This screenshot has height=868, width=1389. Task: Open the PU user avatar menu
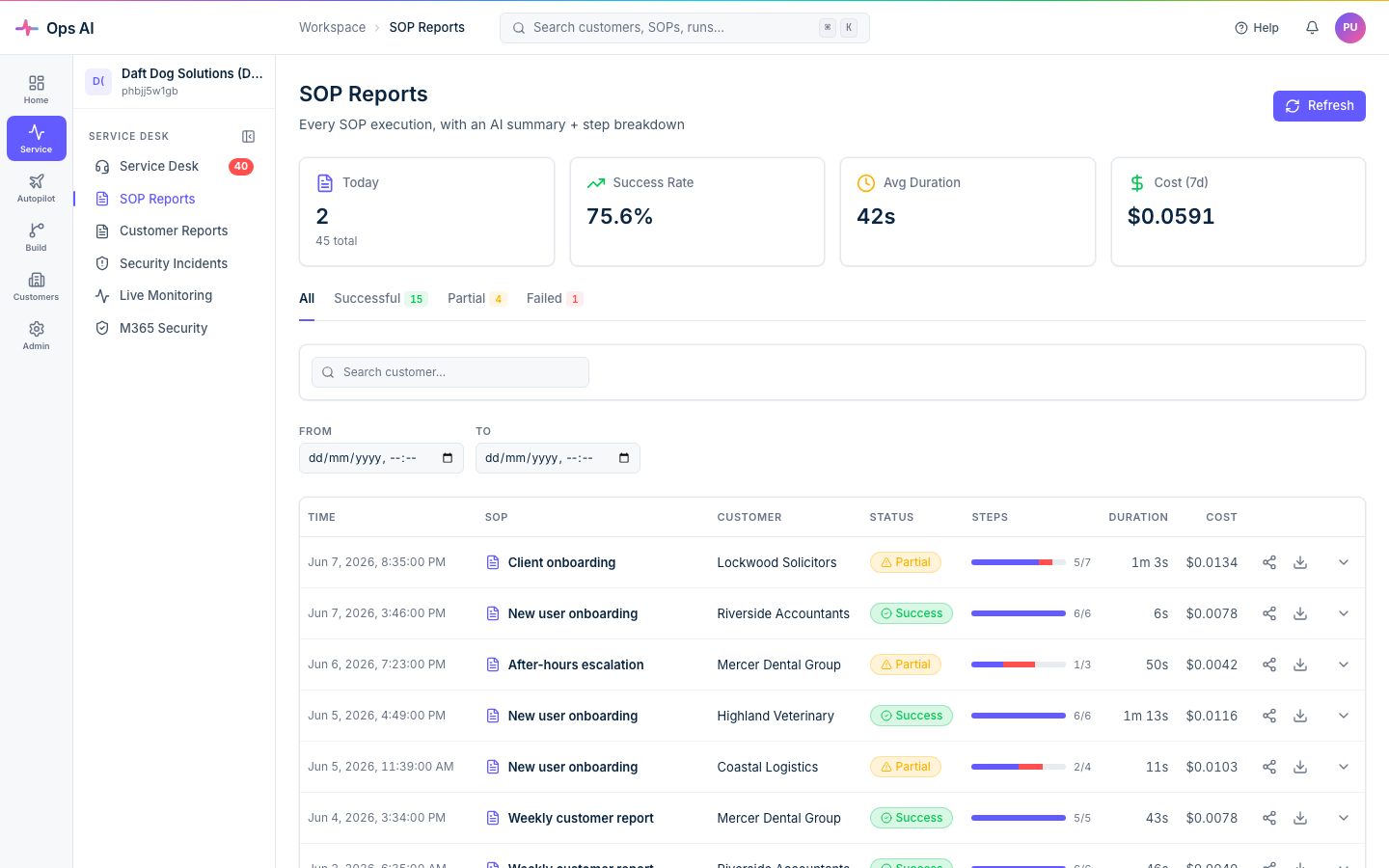click(x=1350, y=28)
